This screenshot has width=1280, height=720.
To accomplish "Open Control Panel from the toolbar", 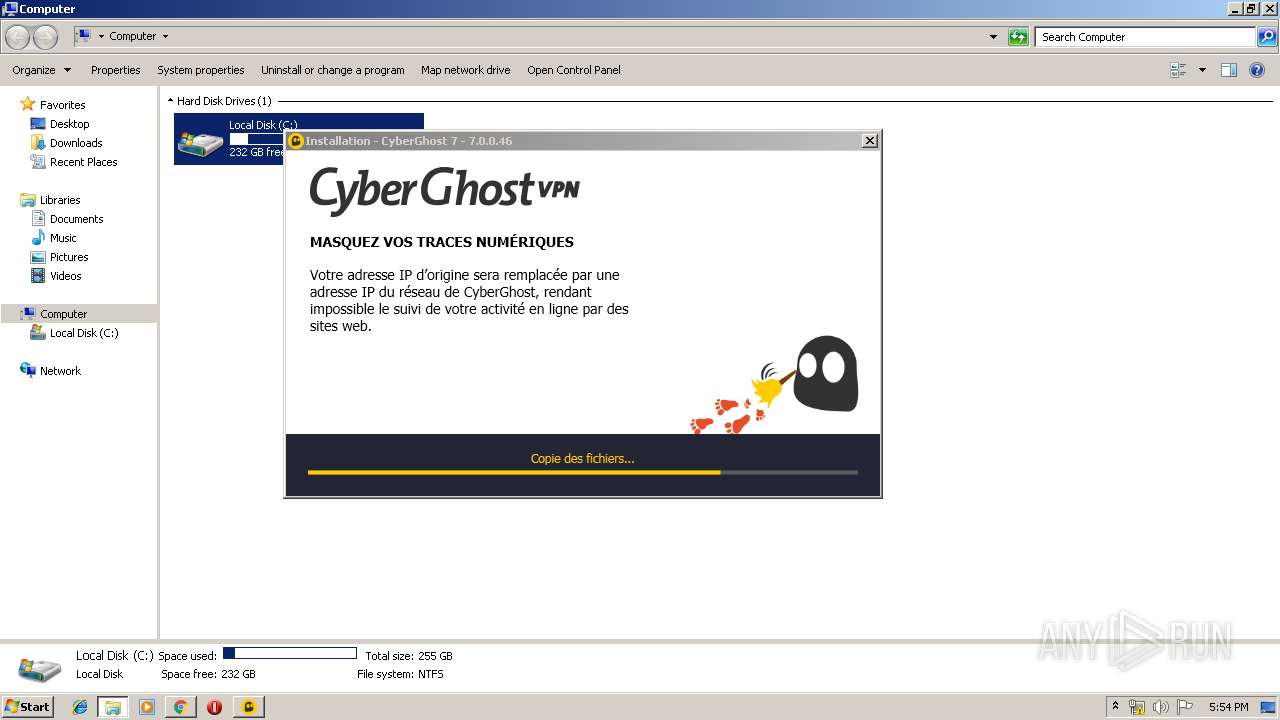I will (574, 70).
